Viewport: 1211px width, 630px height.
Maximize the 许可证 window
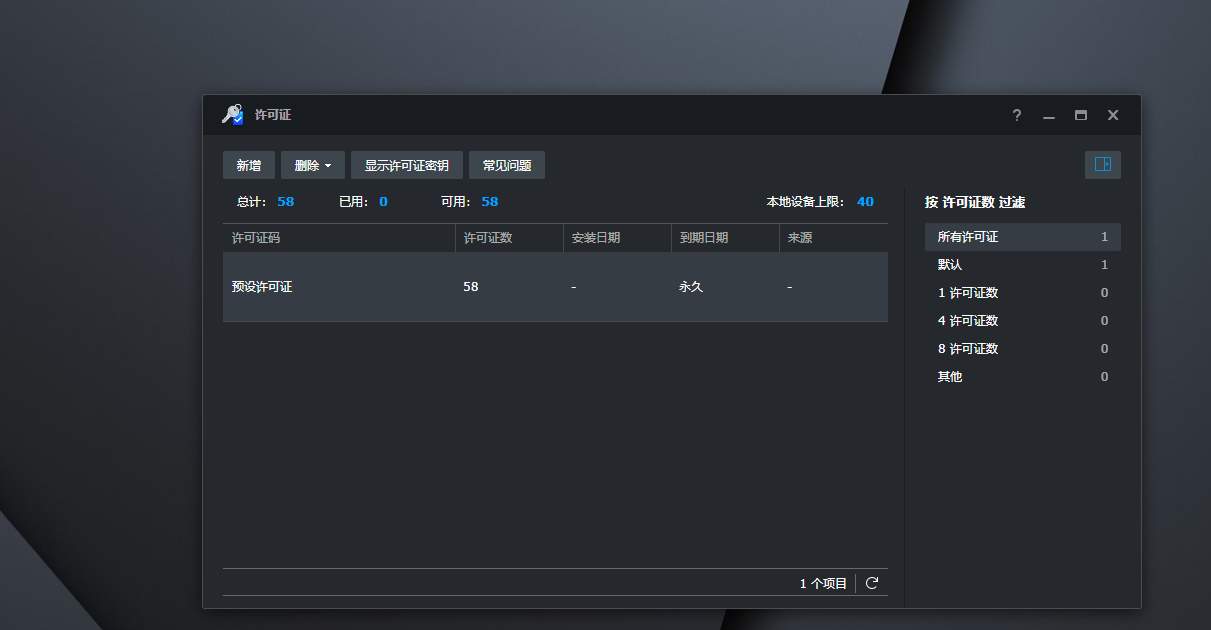(1081, 115)
